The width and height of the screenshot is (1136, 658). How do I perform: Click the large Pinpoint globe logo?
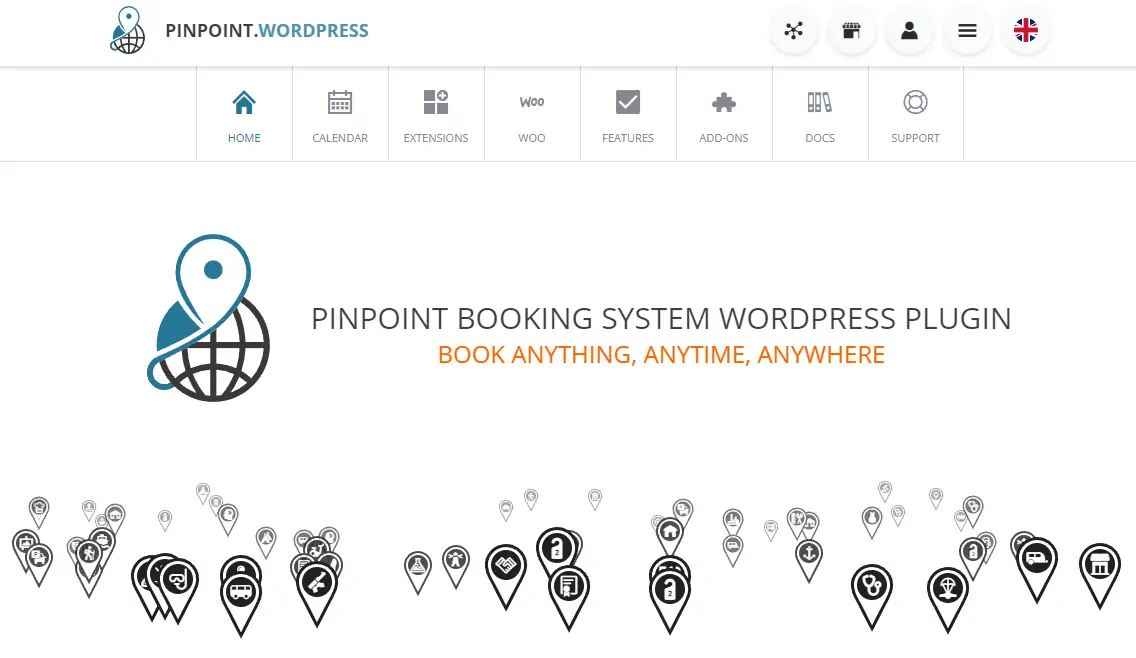tap(209, 318)
